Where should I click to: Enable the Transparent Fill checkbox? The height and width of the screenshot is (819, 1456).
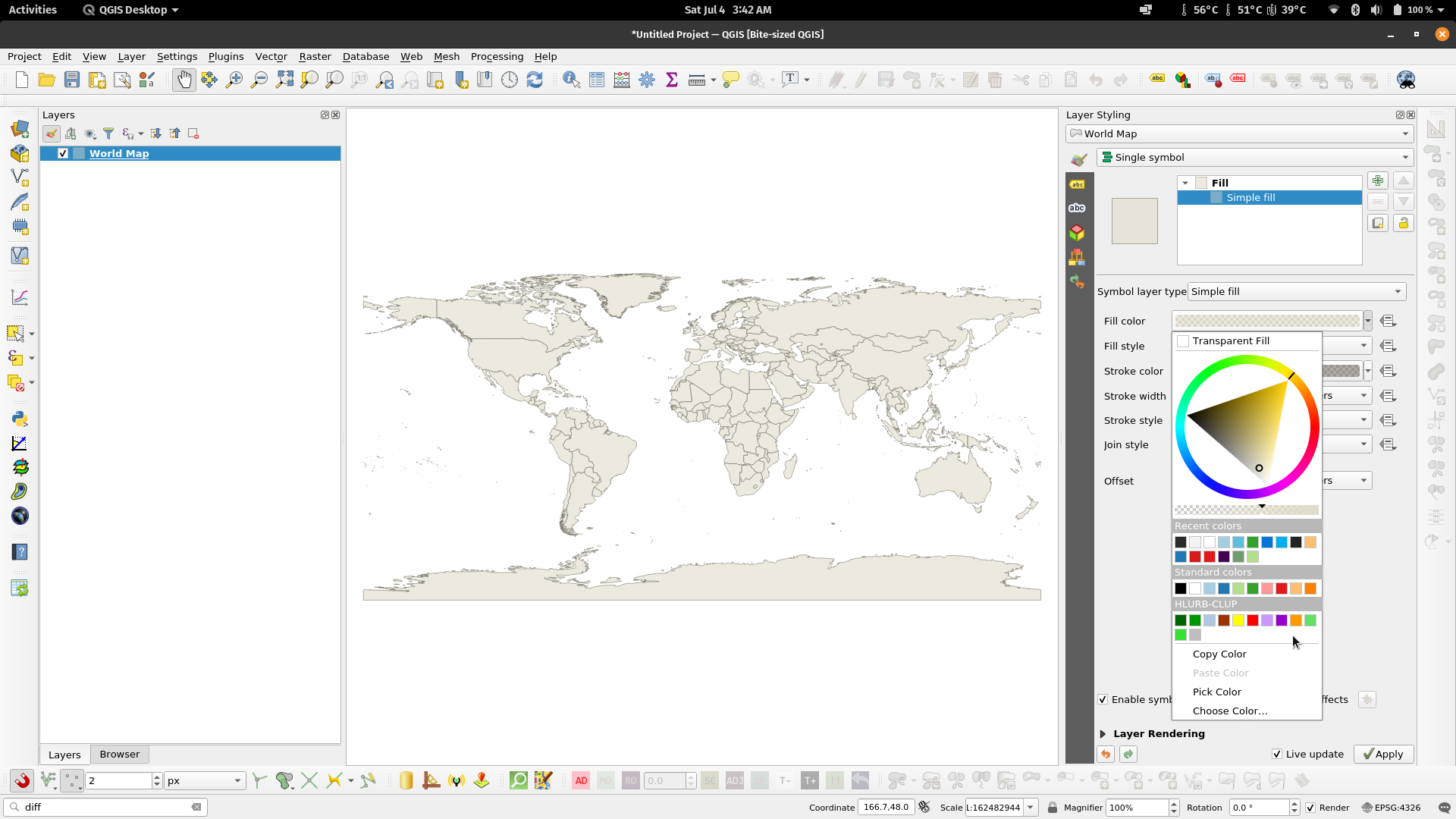[x=1183, y=341]
